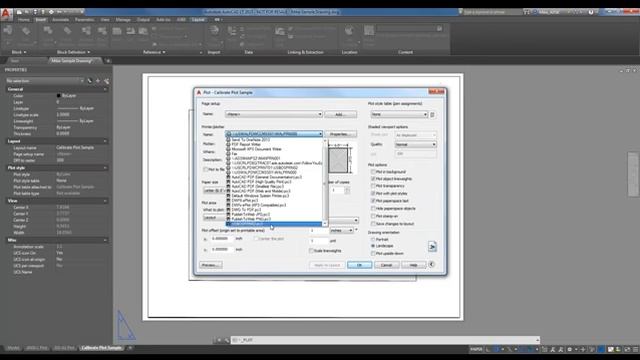
Task: Open Plot style table dropdown
Action: (399, 115)
